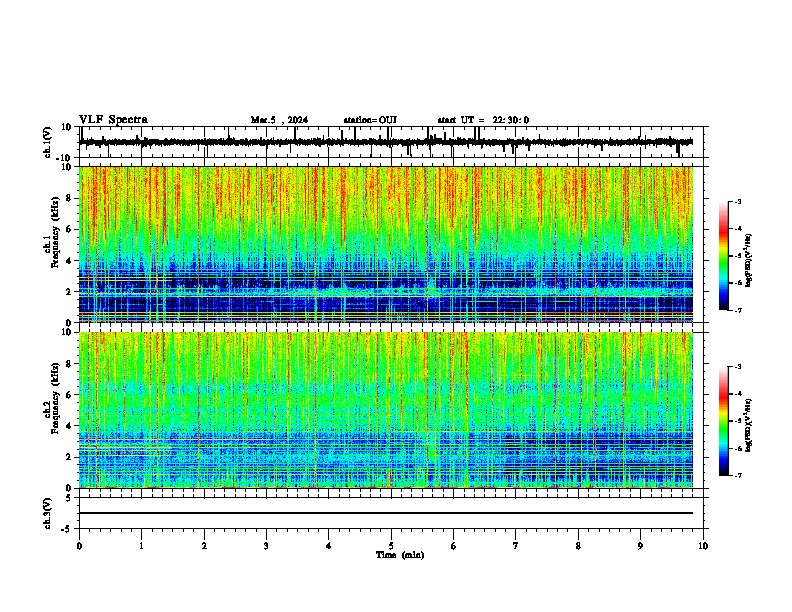The image size is (792, 612).
Task: Click the time axis tick label "0"
Action: click(x=79, y=546)
